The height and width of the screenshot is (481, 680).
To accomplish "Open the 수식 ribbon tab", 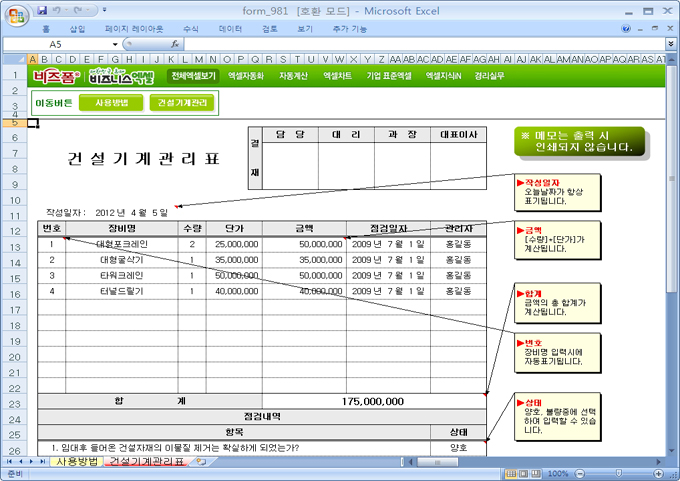I will (x=190, y=29).
